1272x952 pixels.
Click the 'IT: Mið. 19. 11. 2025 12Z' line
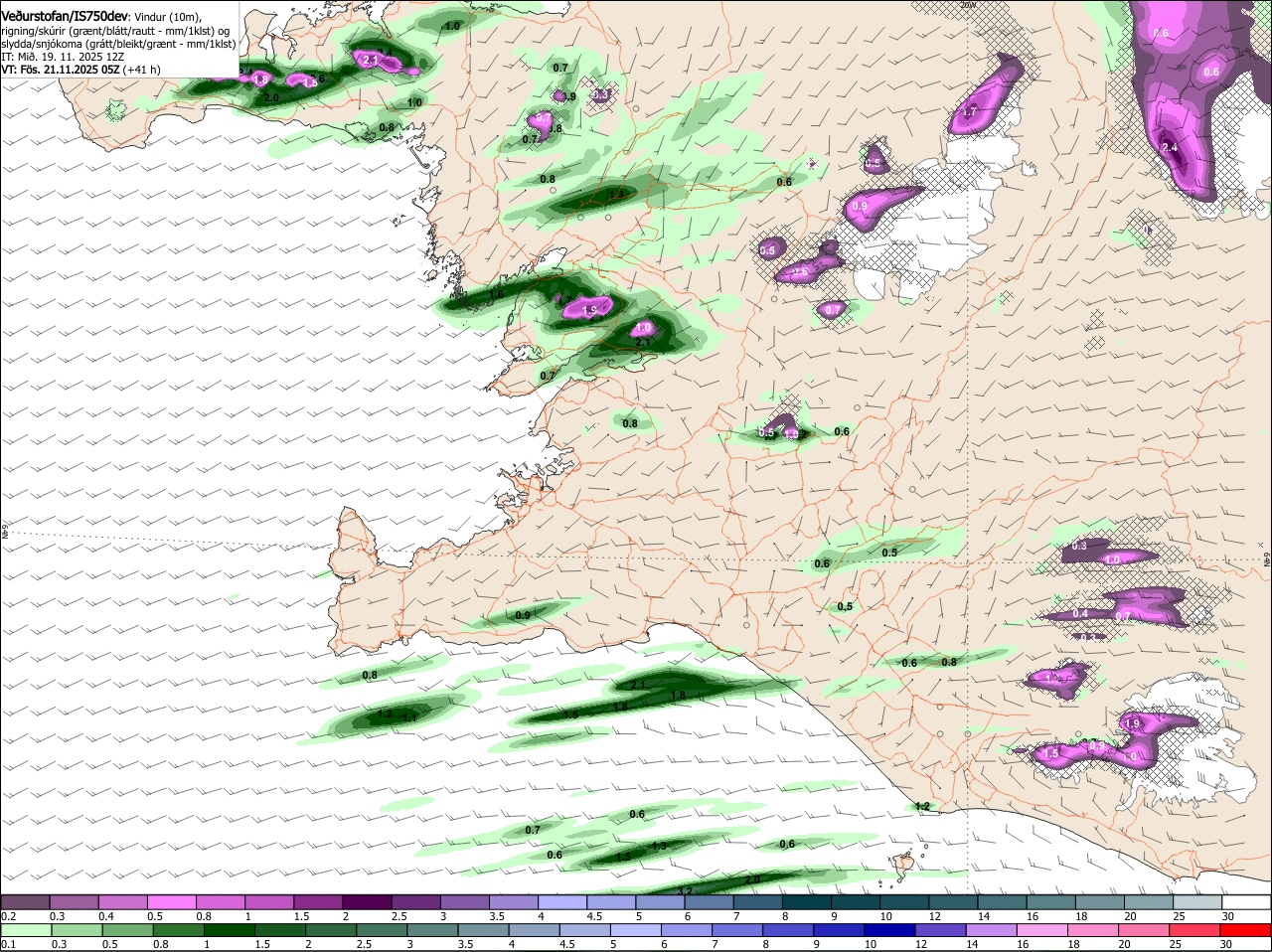(63, 57)
